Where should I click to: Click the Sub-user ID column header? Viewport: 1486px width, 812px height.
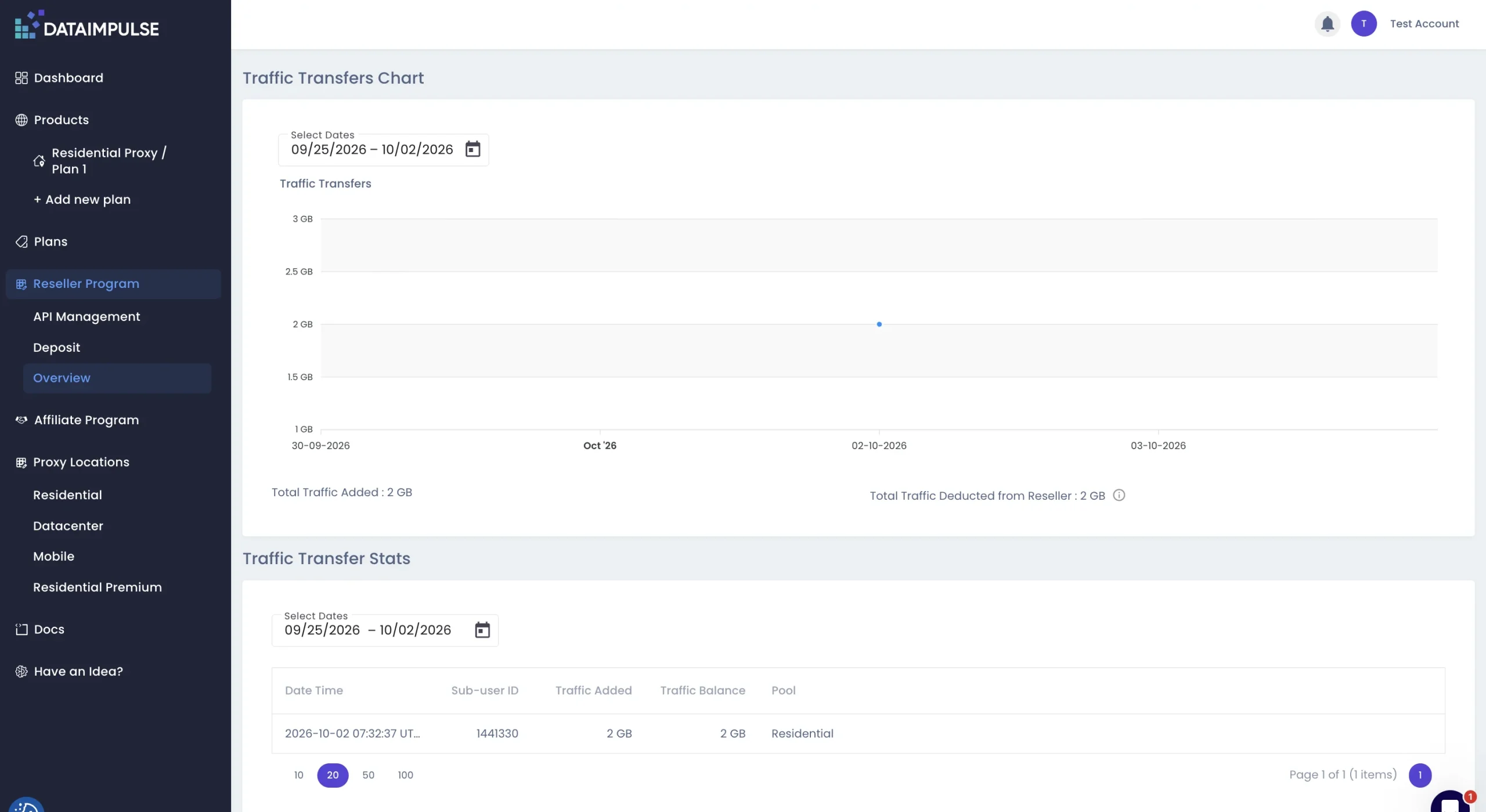click(485, 691)
